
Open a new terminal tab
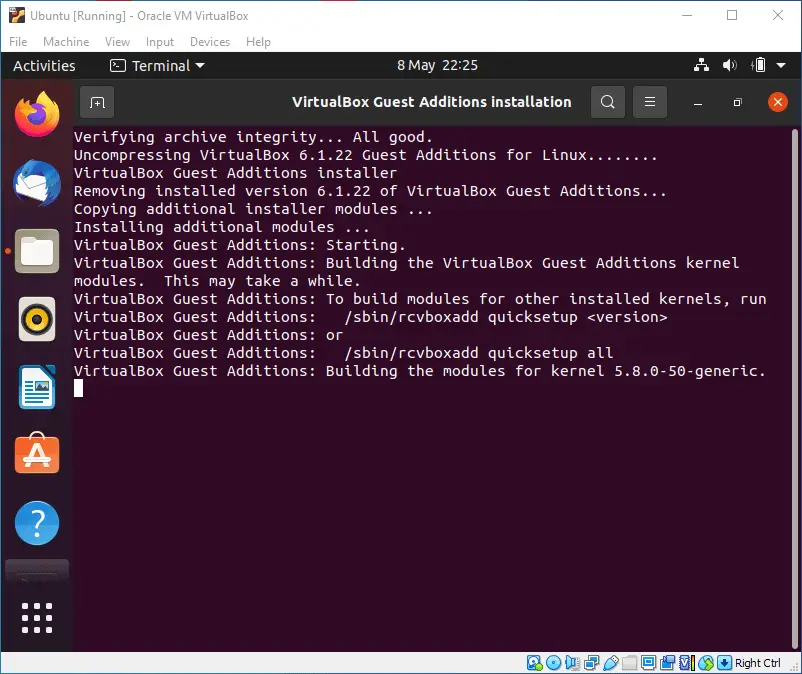click(x=97, y=102)
